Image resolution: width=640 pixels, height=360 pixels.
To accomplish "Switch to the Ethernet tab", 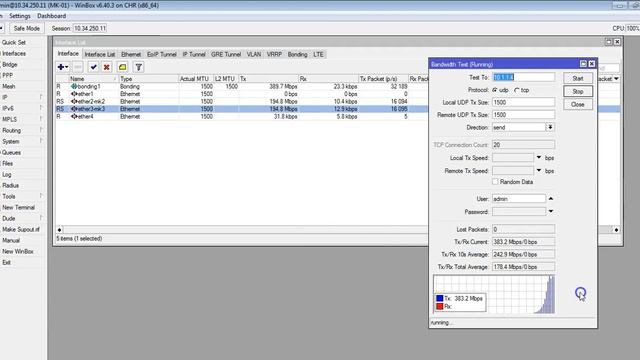I will pyautogui.click(x=131, y=54).
